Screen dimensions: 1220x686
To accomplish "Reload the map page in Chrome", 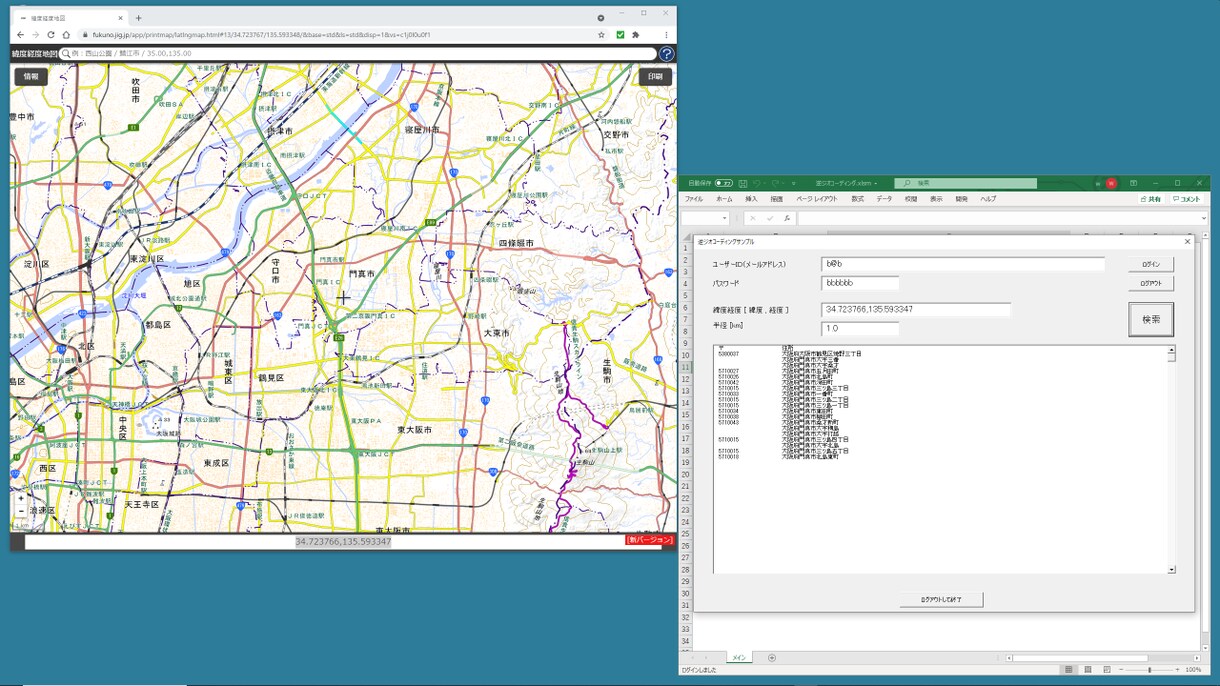I will point(51,35).
